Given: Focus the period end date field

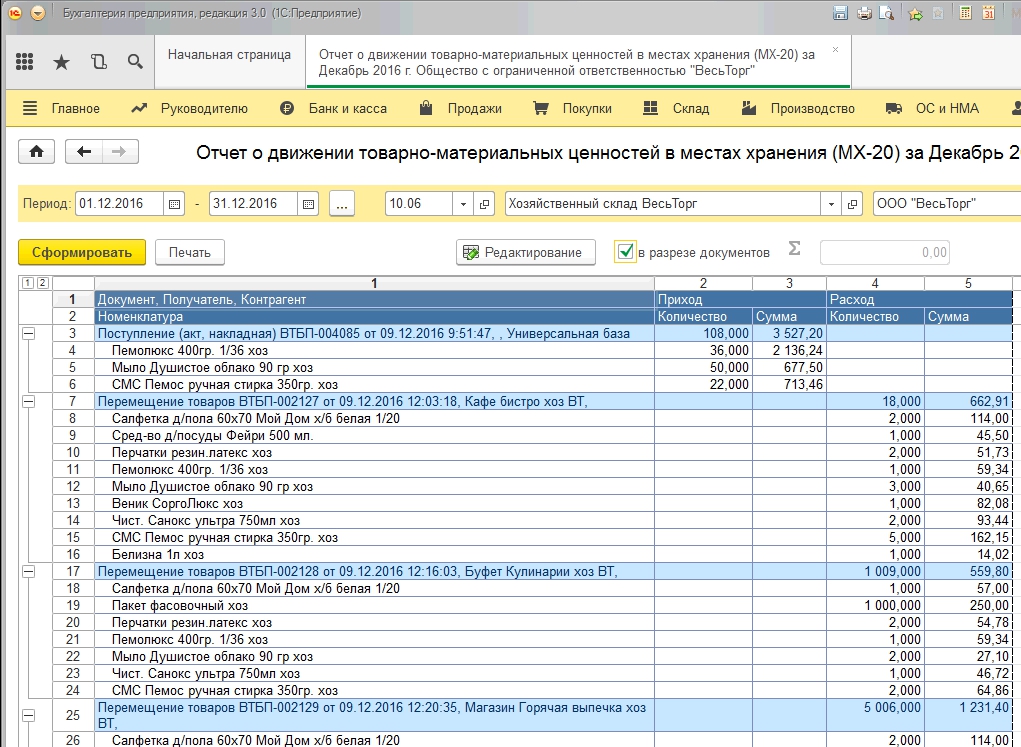Looking at the screenshot, I should [253, 204].
